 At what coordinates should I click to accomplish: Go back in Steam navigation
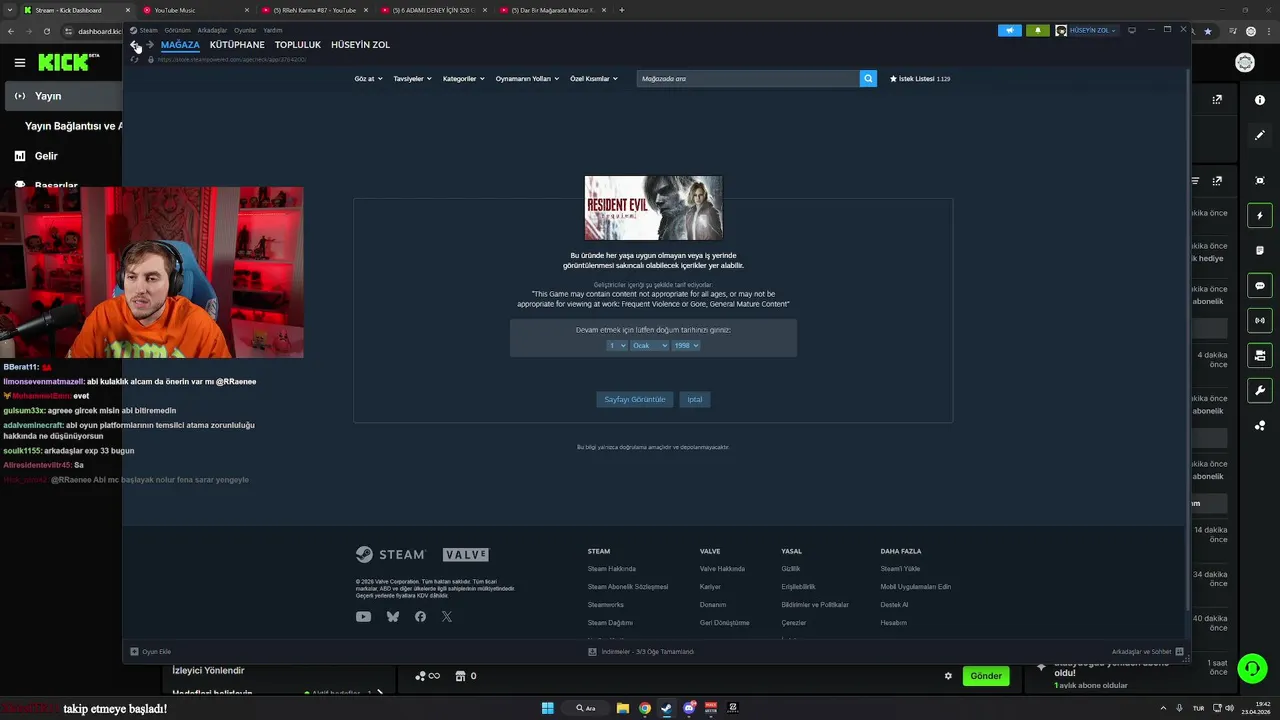click(x=135, y=45)
